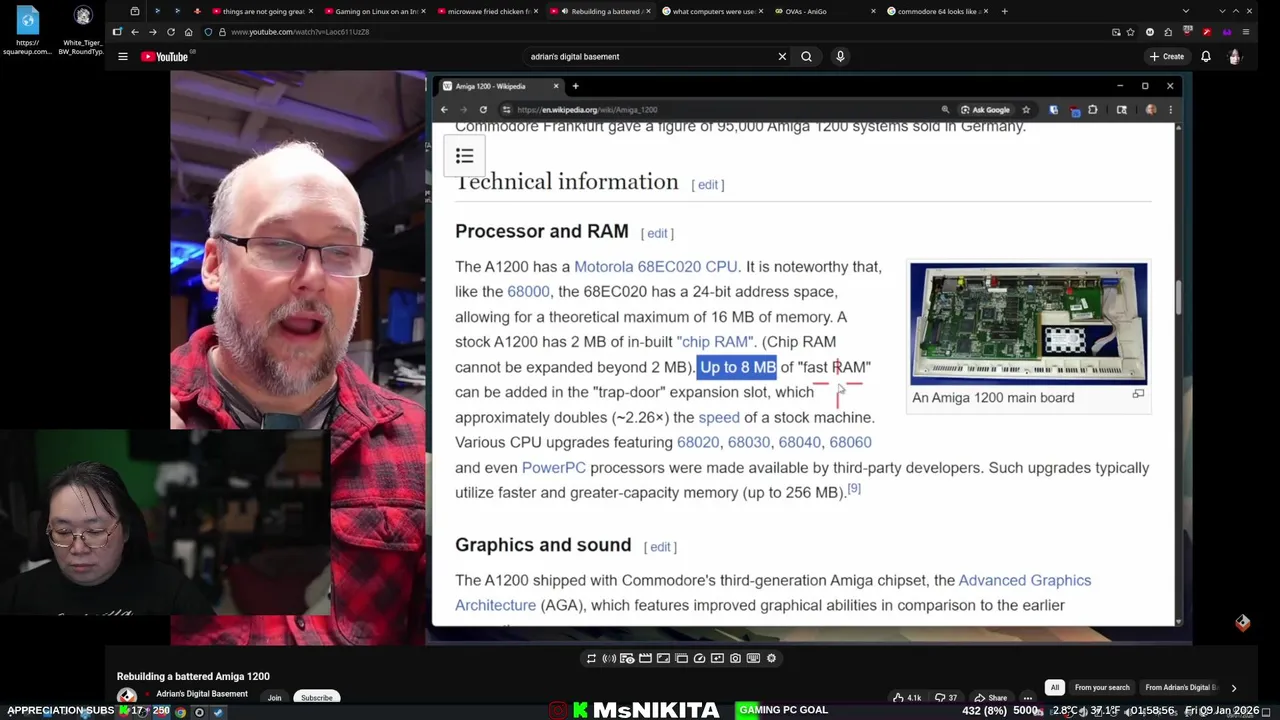
Task: Bookmark the Wikipedia page with star icon
Action: click(x=1026, y=110)
